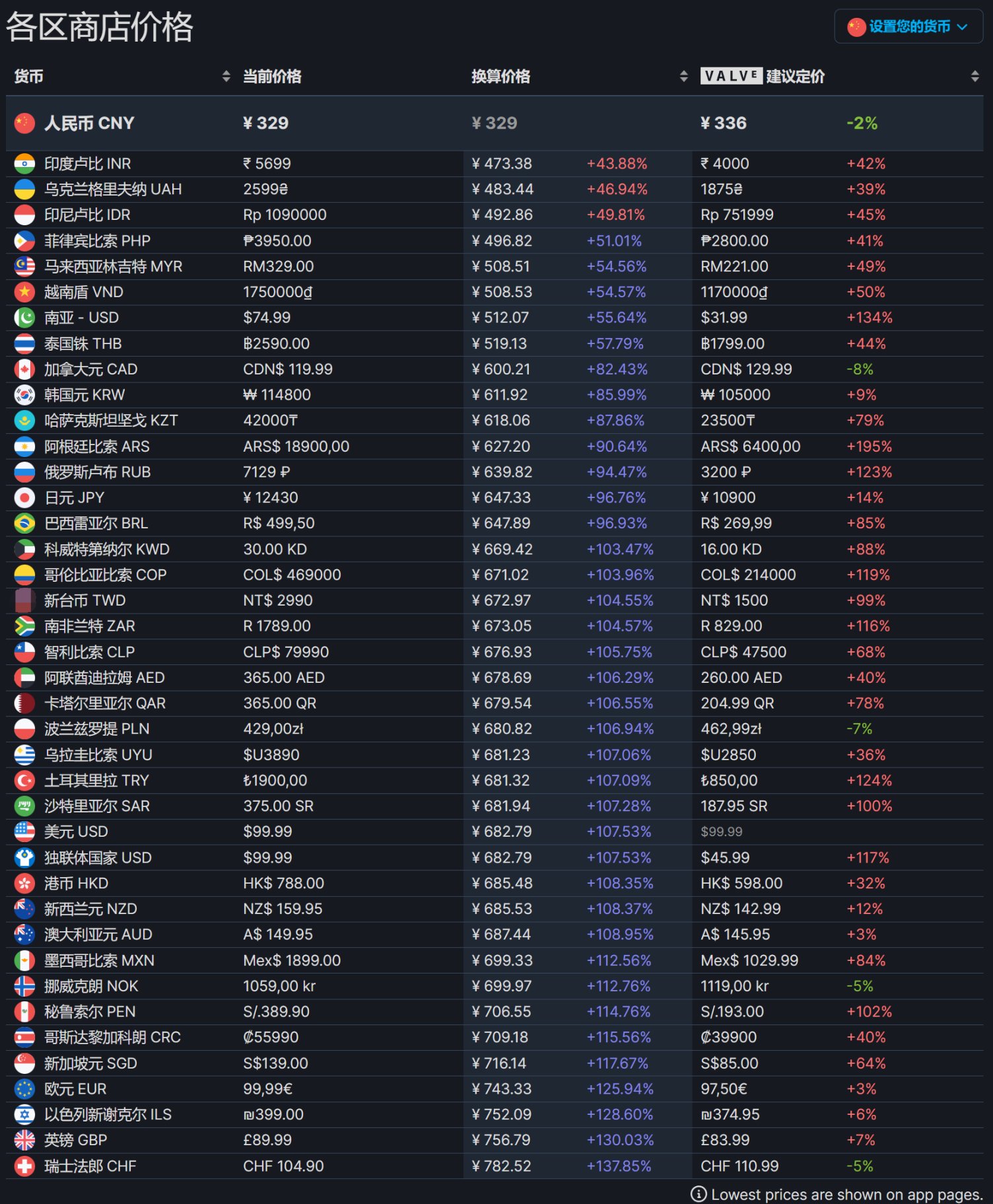The width and height of the screenshot is (993, 1204).
Task: Click the Russia flag icon
Action: tap(24, 472)
